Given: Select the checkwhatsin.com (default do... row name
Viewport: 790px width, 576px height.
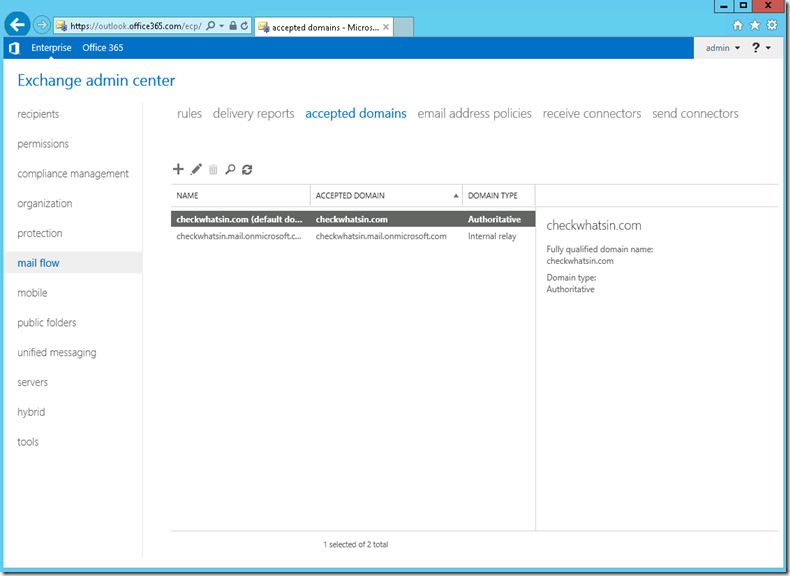Looking at the screenshot, I should tap(239, 219).
